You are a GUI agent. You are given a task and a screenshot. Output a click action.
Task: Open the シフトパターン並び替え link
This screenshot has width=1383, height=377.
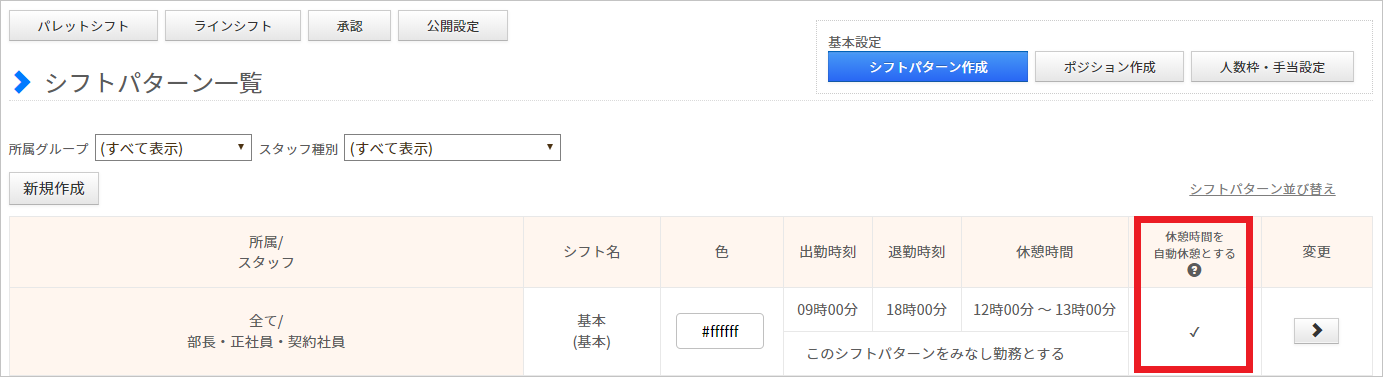pos(1262,189)
